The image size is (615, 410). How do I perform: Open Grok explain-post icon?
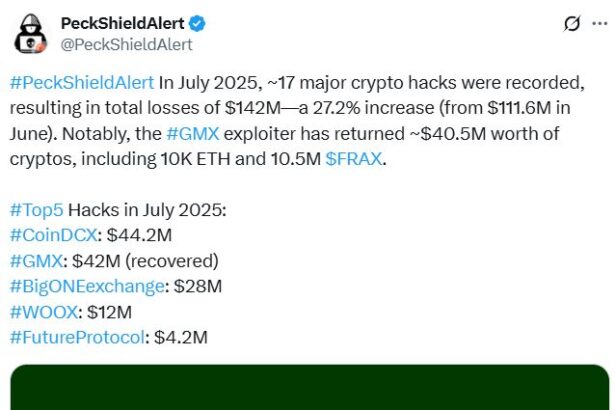[x=572, y=24]
